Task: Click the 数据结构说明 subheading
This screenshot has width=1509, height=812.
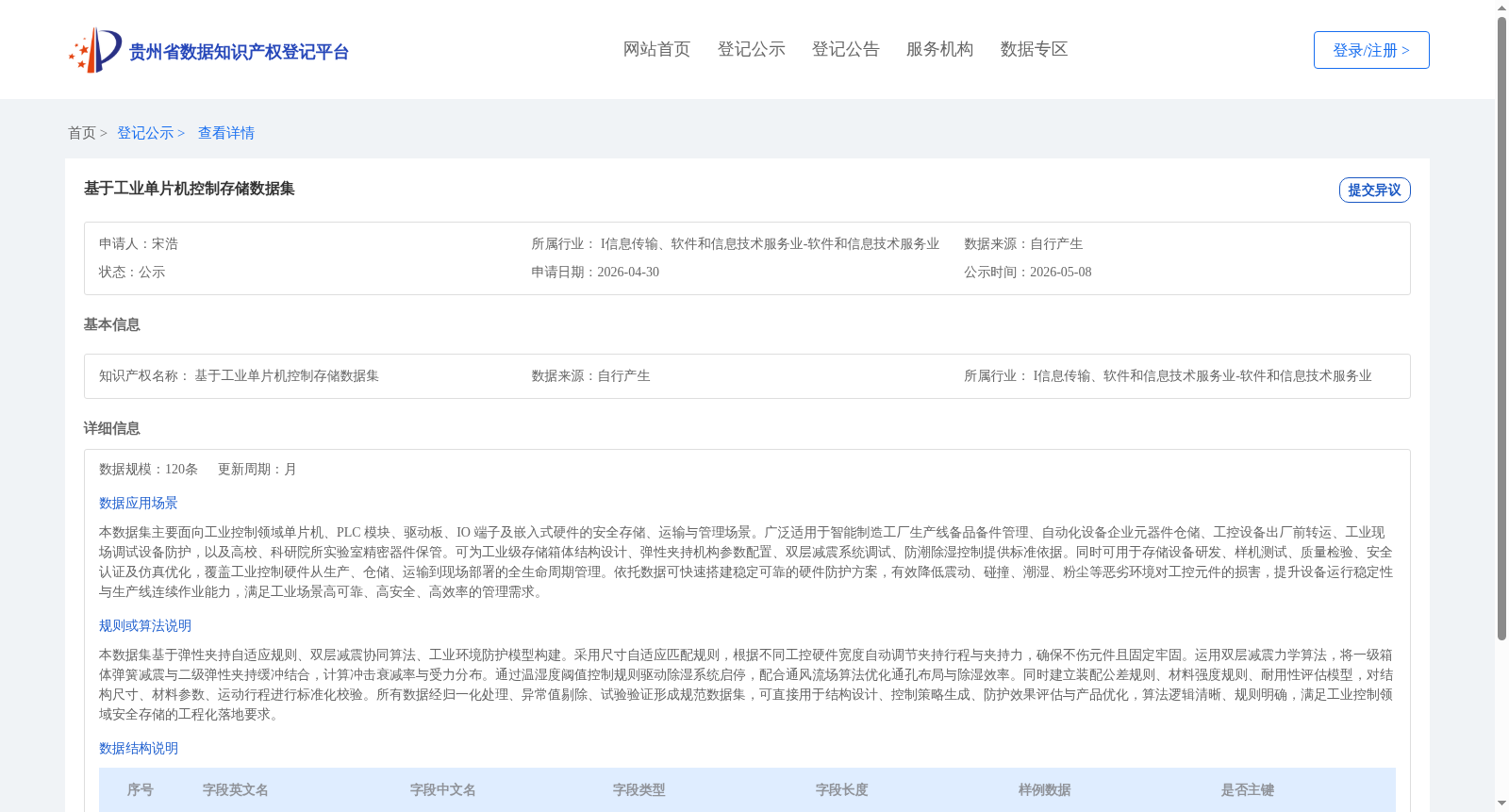Action: point(139,749)
